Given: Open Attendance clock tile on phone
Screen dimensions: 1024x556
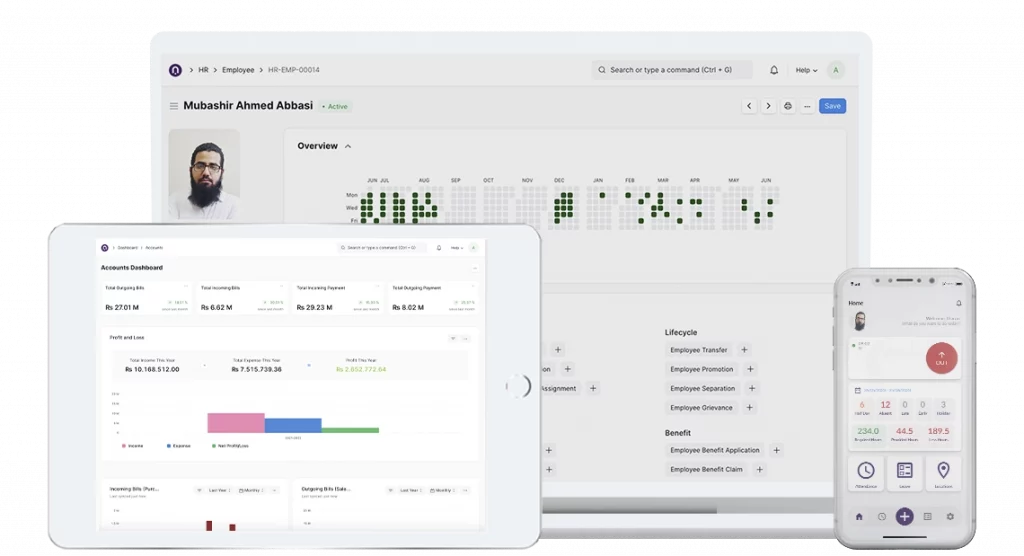Looking at the screenshot, I should click(x=866, y=474).
